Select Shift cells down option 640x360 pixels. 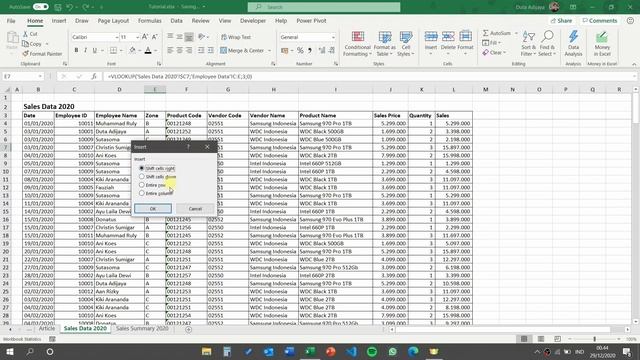click(158, 177)
